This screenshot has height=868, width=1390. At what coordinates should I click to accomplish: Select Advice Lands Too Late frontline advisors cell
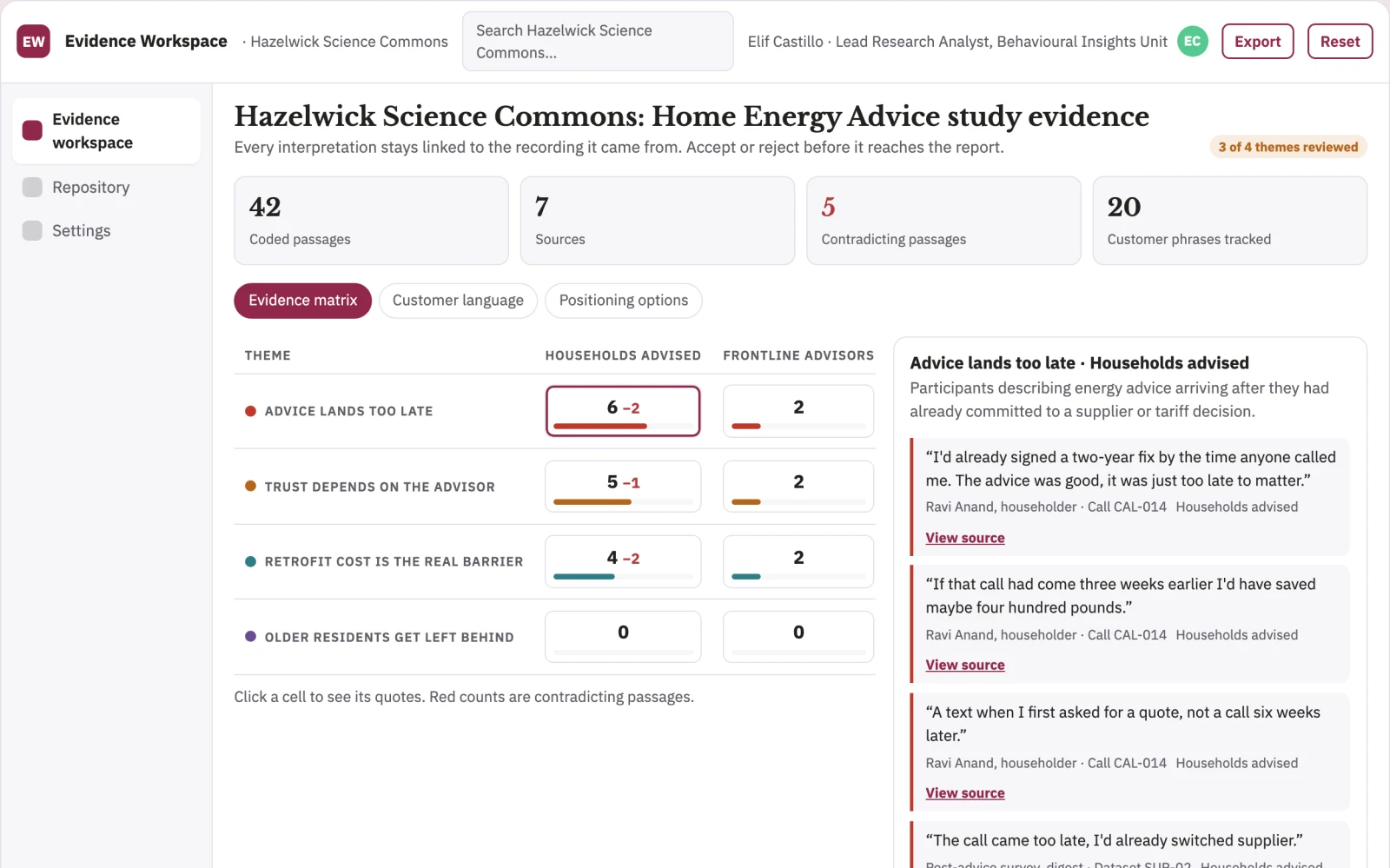[x=798, y=411]
